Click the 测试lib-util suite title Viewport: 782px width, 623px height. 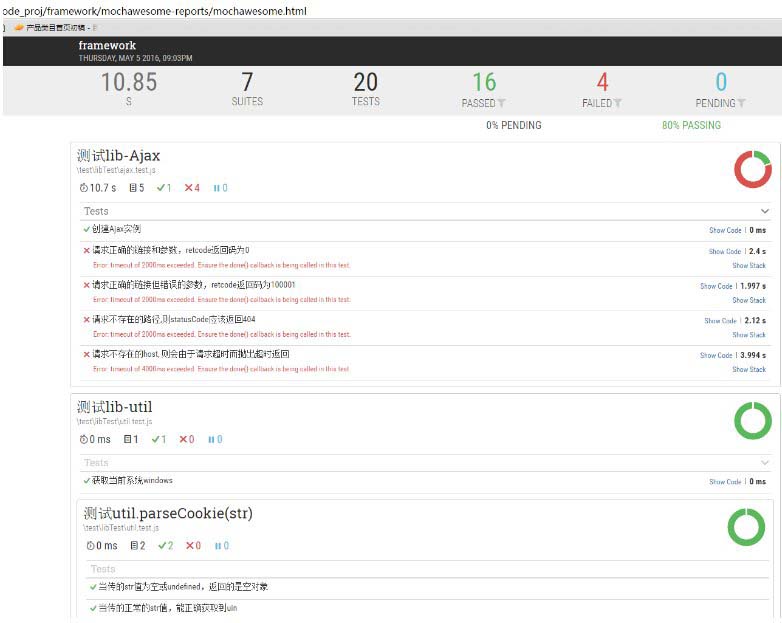114,407
